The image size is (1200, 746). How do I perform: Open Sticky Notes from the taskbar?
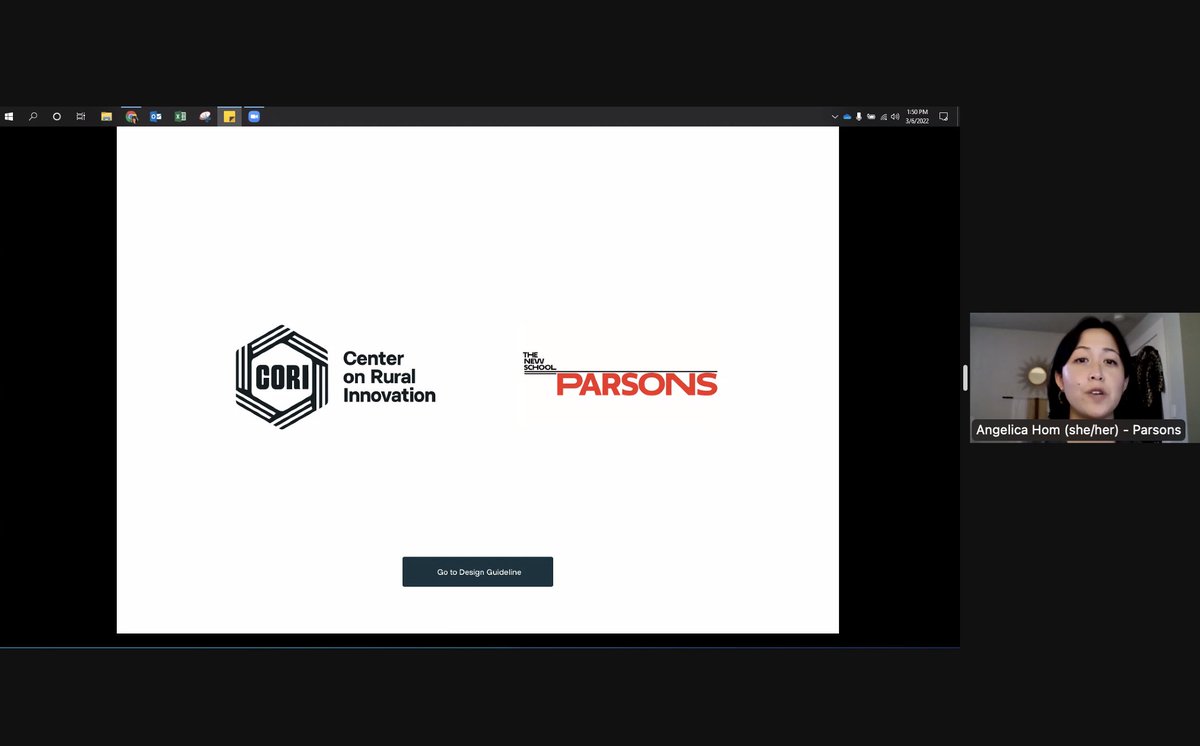[x=229, y=117]
